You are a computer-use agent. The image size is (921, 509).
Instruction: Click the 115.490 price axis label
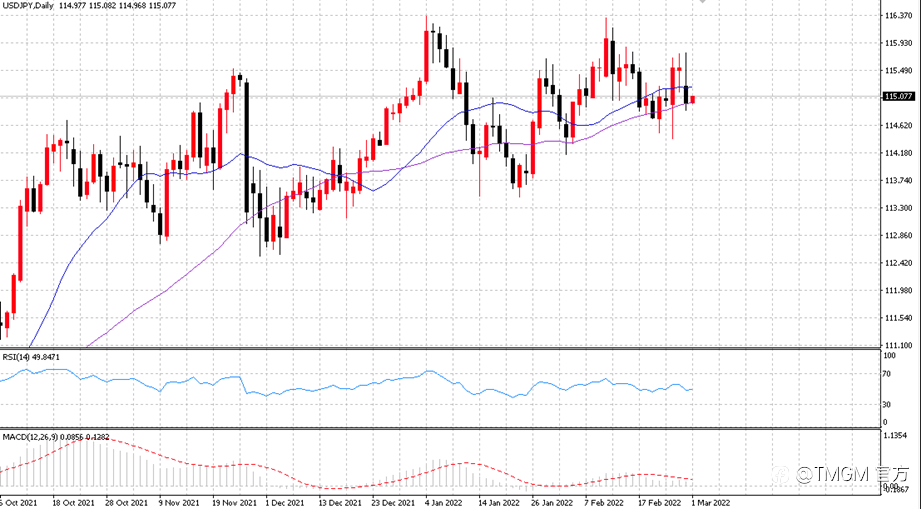[899, 71]
